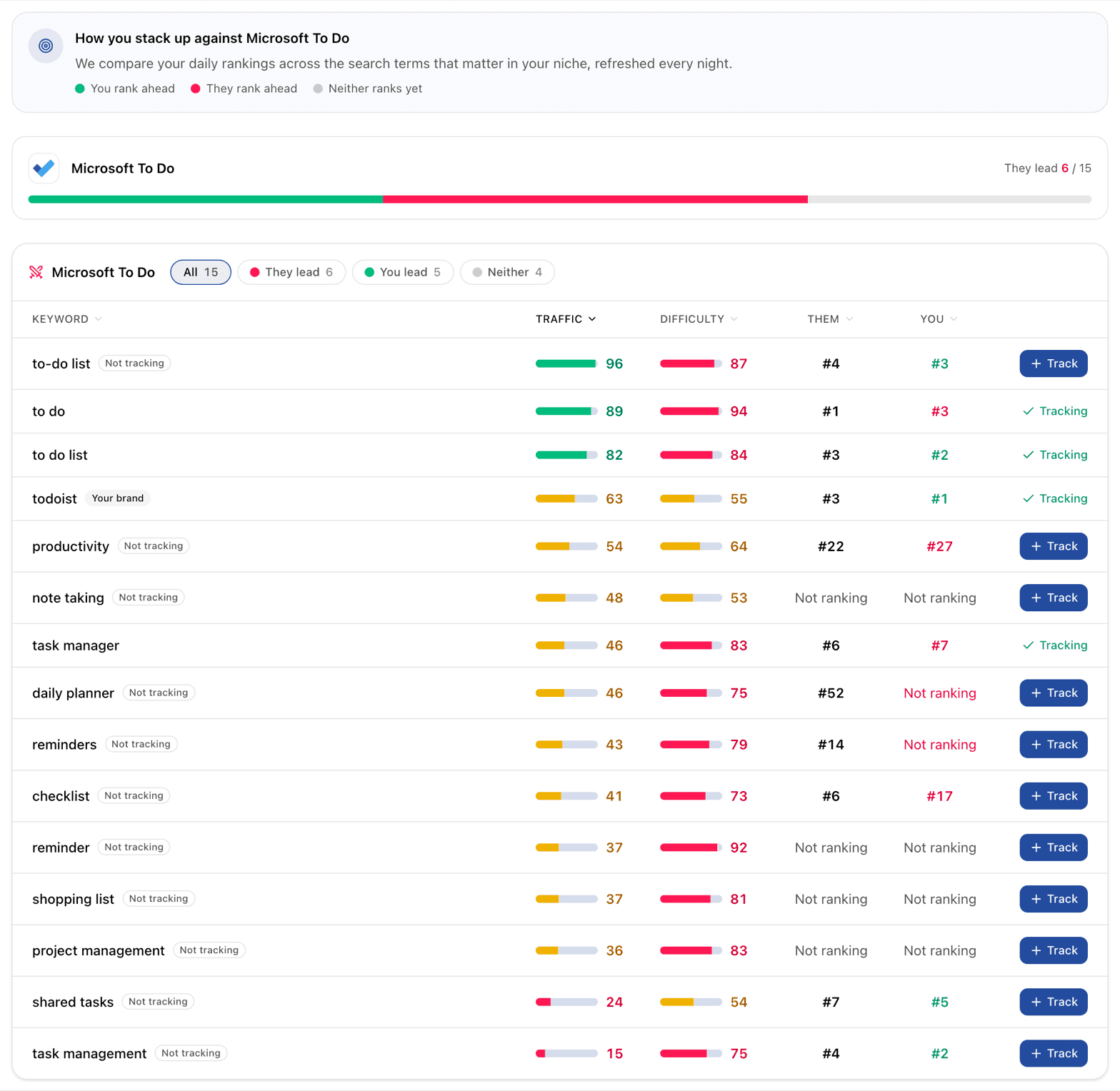Screen dimensions: 1120x1091
Task: Click the #14 rank for reminders
Action: point(831,744)
